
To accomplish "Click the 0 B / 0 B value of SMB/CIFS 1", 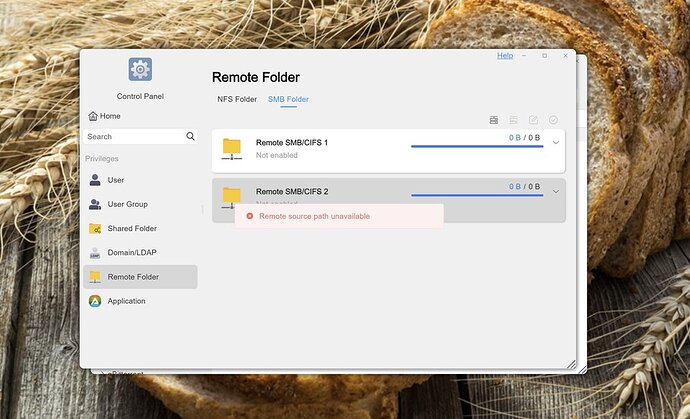I will (x=524, y=138).
